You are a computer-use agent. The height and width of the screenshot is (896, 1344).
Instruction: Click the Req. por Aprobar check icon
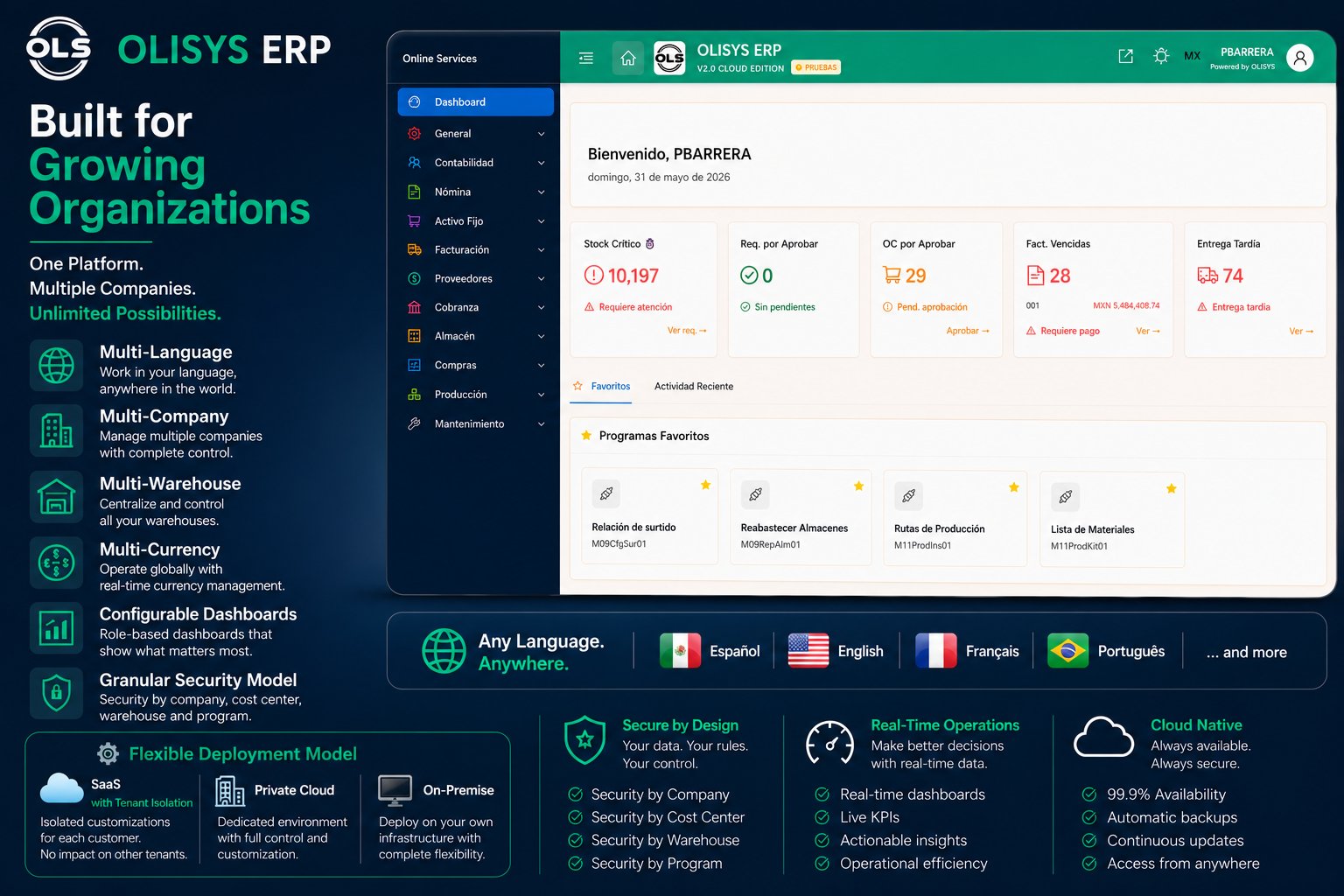[x=749, y=276]
